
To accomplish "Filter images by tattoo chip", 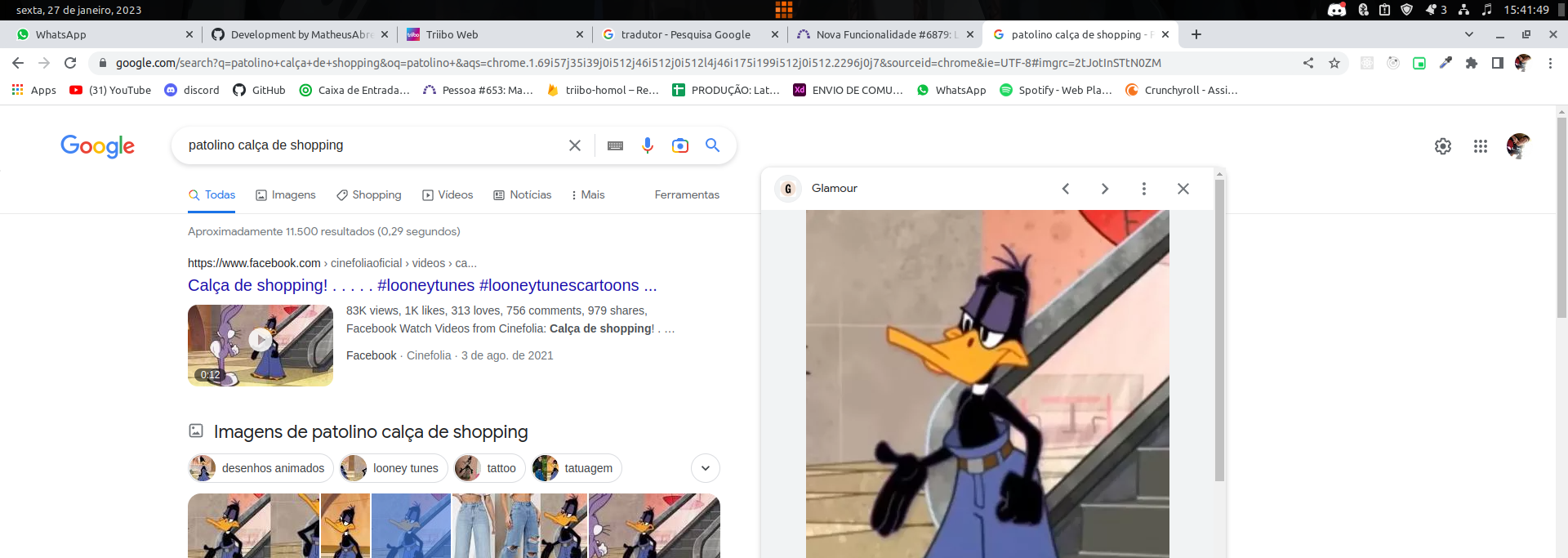I will click(x=489, y=468).
